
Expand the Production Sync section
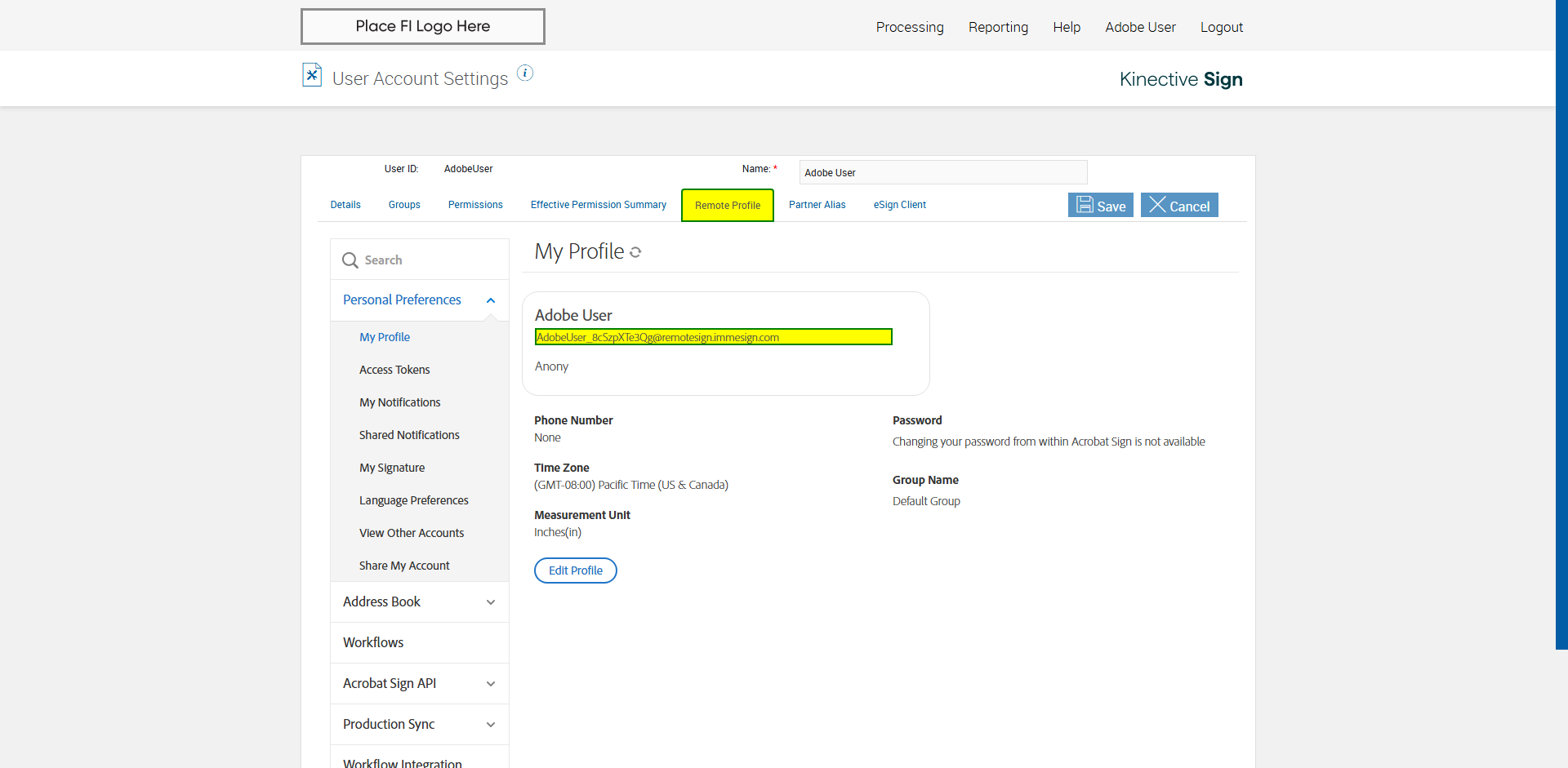(491, 725)
